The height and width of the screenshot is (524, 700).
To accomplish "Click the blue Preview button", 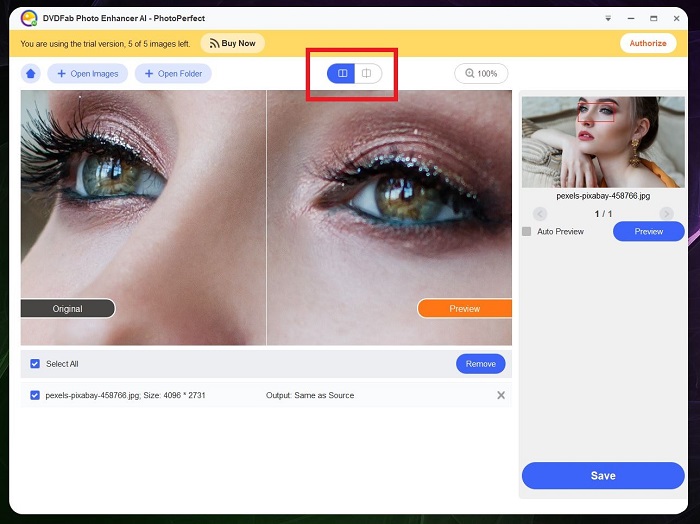I will click(649, 232).
